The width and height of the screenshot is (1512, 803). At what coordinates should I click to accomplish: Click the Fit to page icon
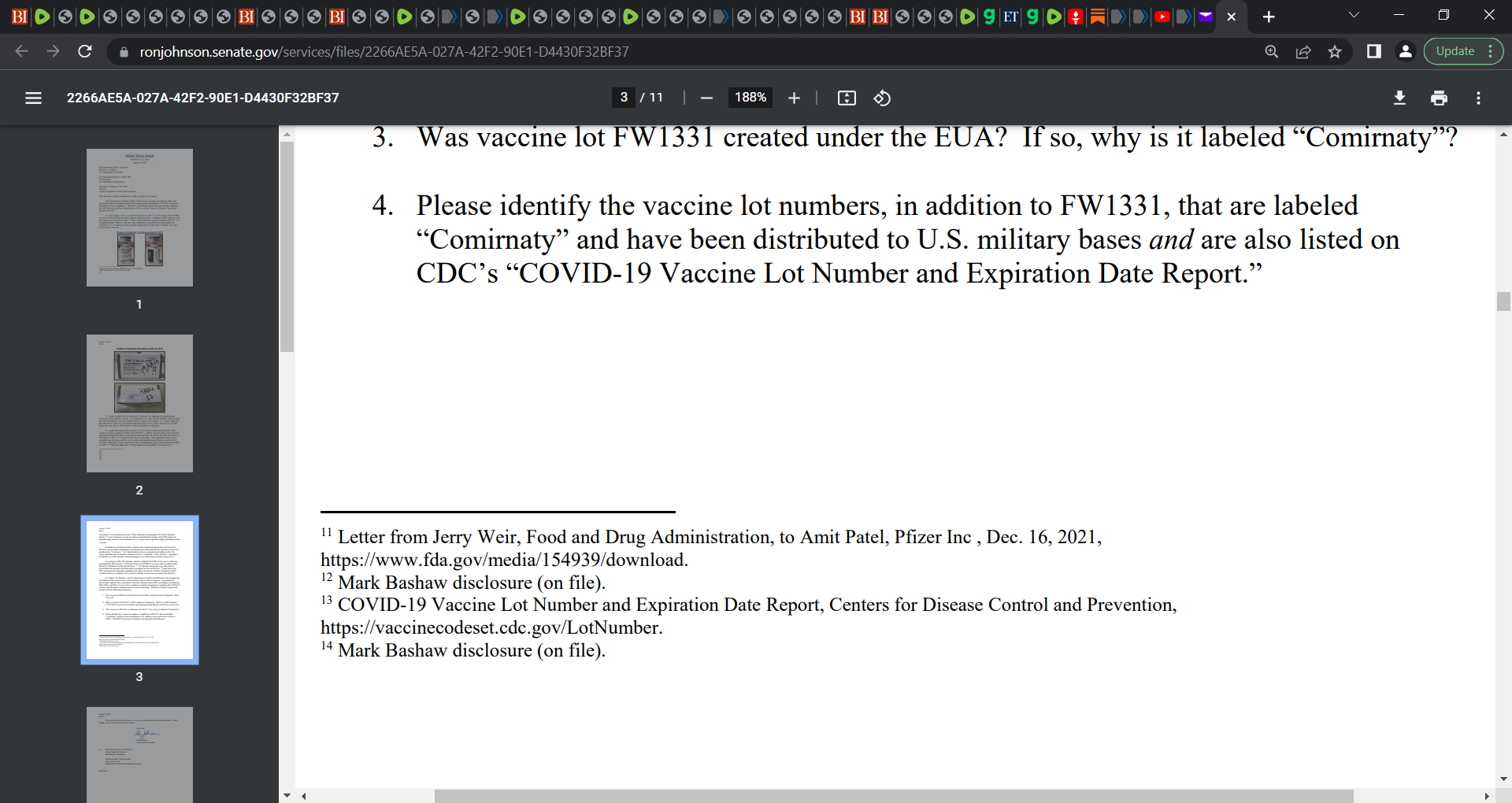[x=847, y=98]
